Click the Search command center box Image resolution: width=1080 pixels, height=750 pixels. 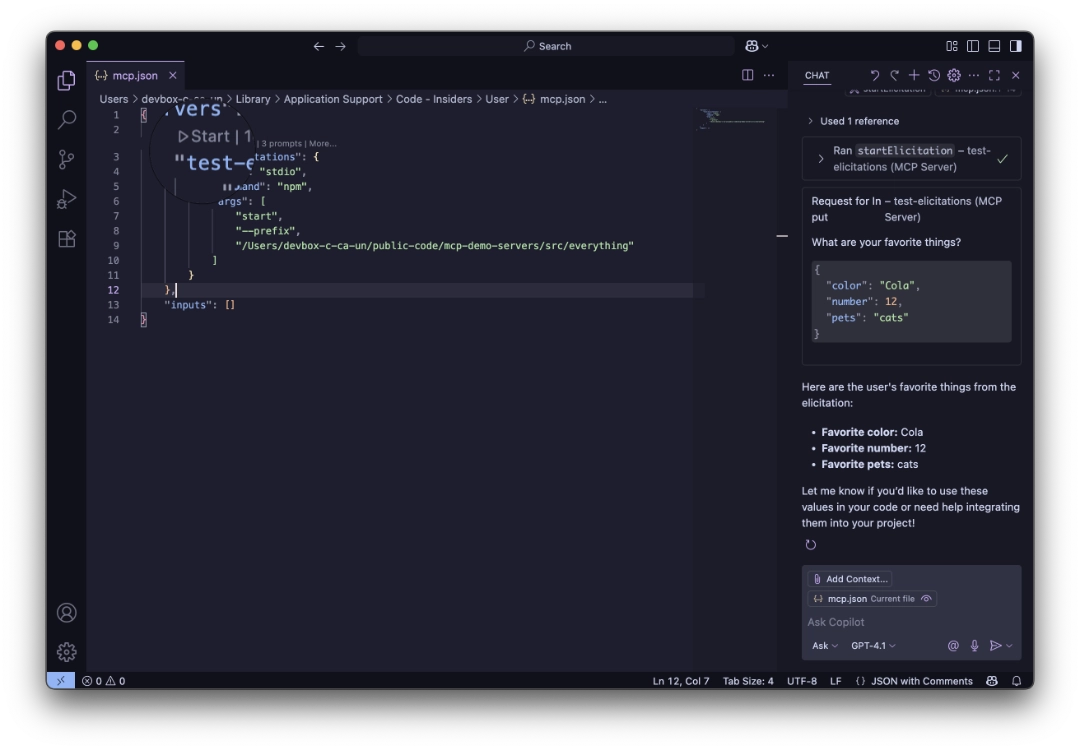coord(546,46)
